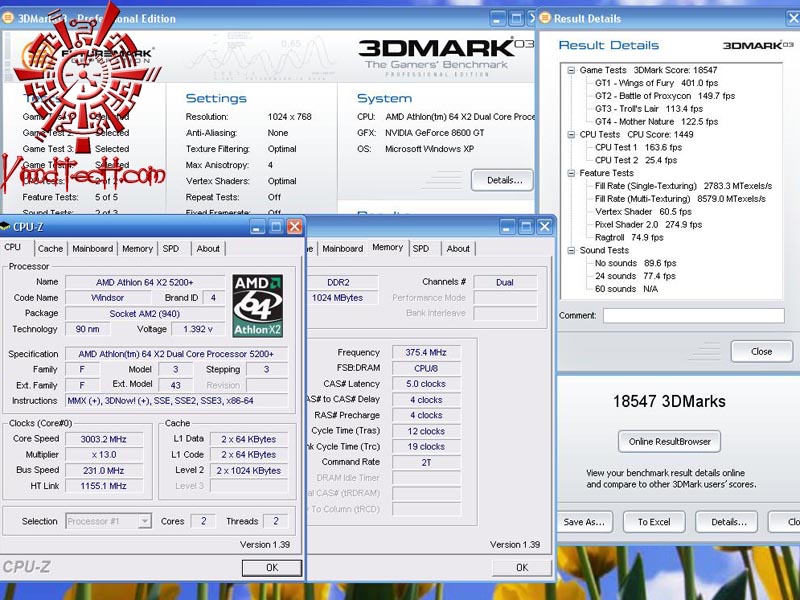This screenshot has height=600, width=800.
Task: Click the AMD Athlon X2 64 logo
Action: (258, 306)
